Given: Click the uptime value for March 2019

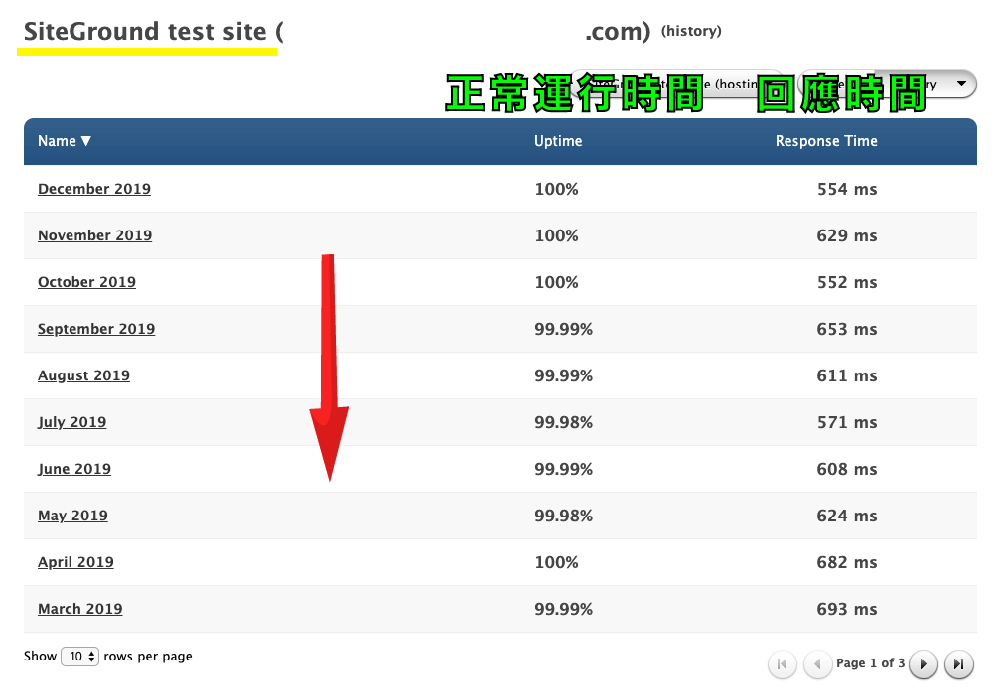Looking at the screenshot, I should [x=564, y=609].
